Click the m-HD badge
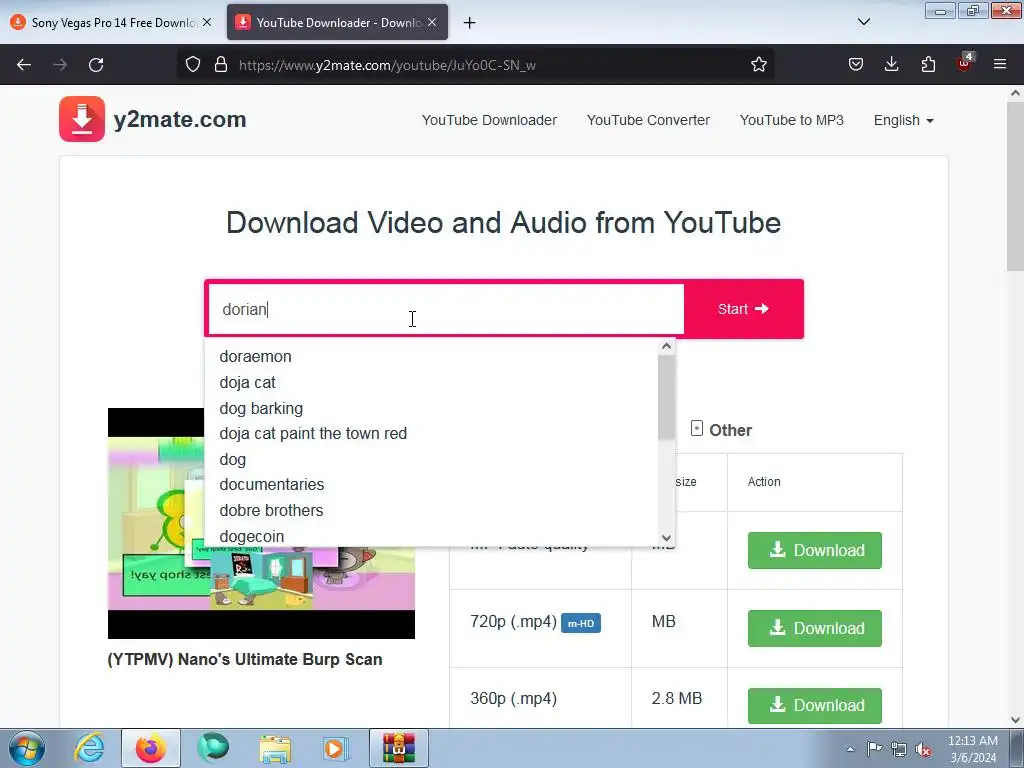This screenshot has height=768, width=1024. click(581, 623)
